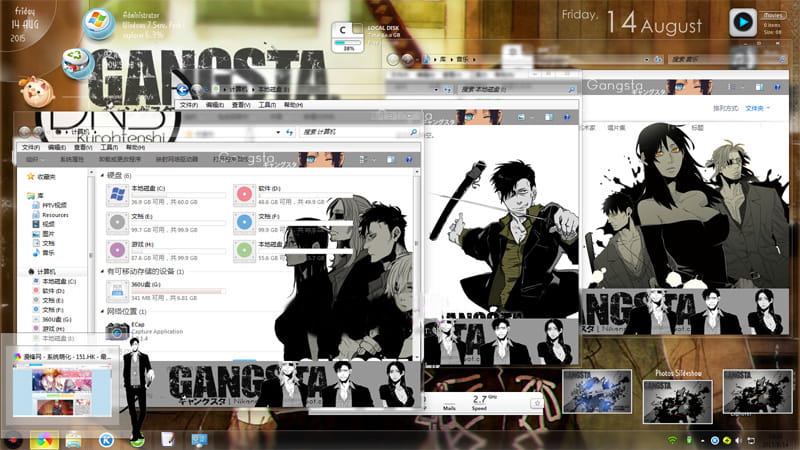
Task: Open File Explorer from the taskbar
Action: click(x=73, y=440)
